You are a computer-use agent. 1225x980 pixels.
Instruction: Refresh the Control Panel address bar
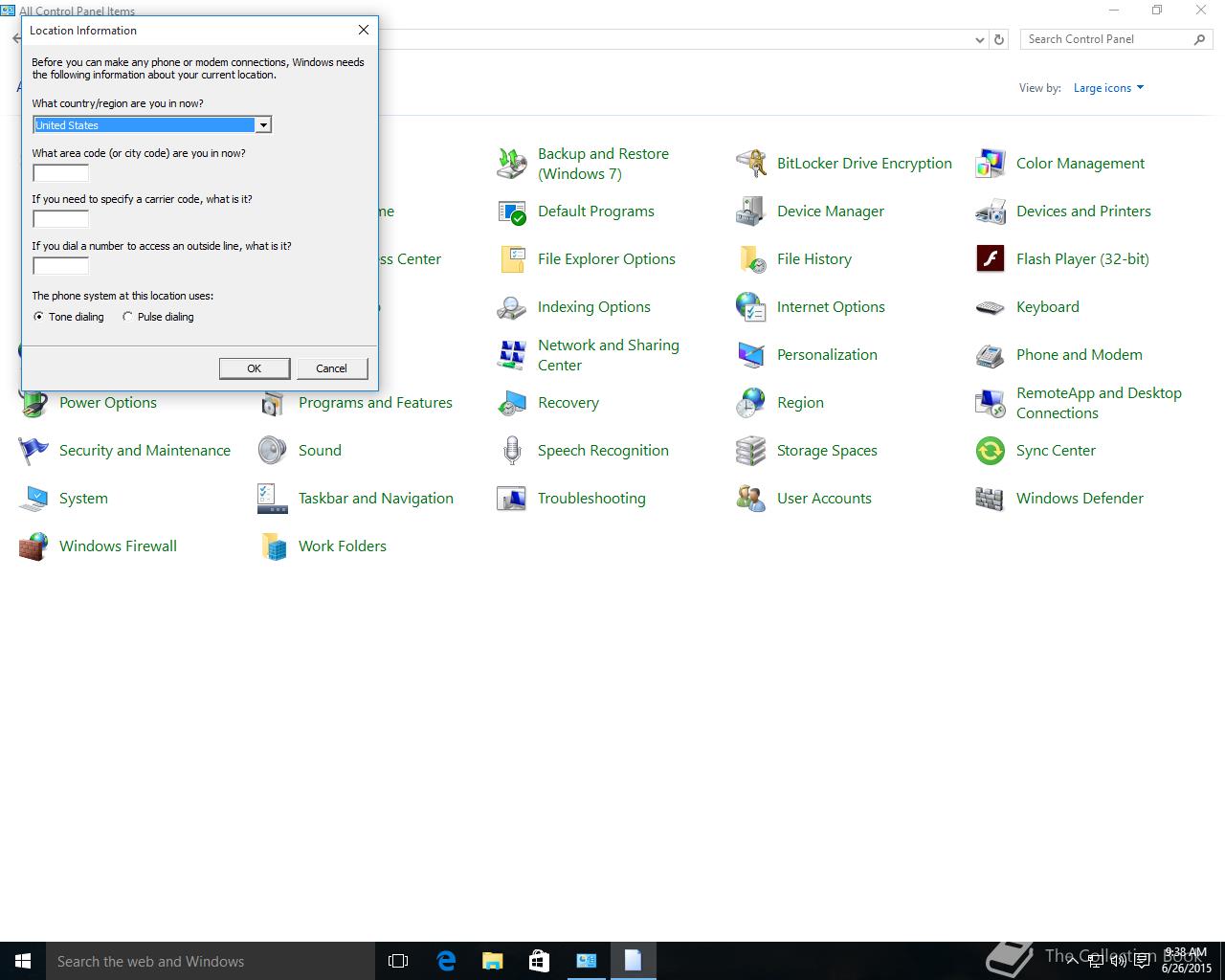coord(999,40)
